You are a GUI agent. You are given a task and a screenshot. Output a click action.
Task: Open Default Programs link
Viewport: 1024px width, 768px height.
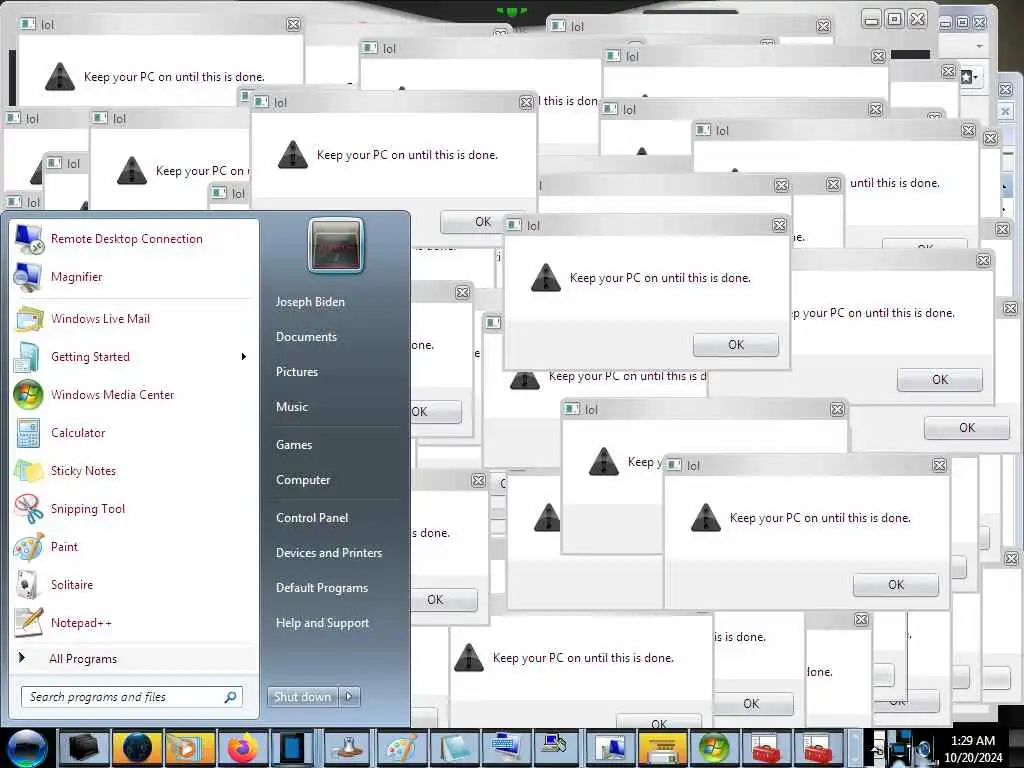(x=322, y=588)
